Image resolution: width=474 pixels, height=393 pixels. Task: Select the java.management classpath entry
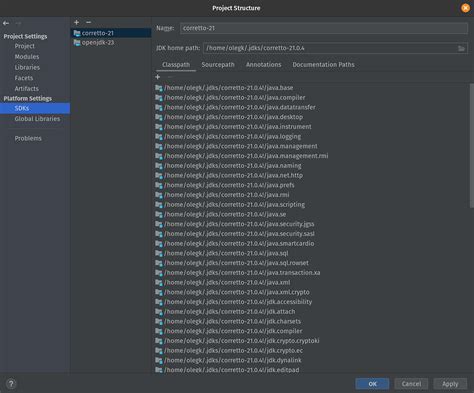click(x=236, y=146)
